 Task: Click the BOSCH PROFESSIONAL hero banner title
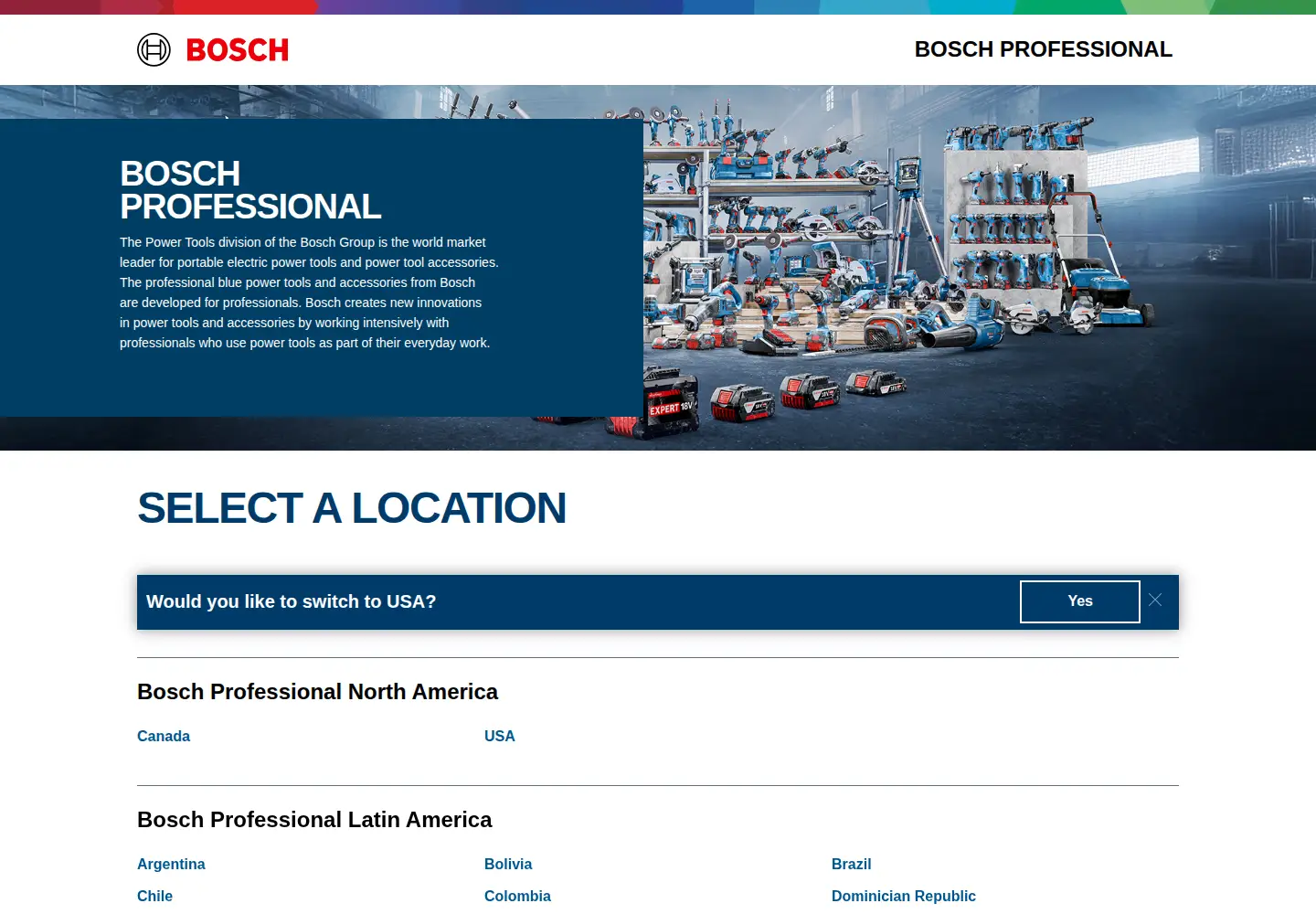coord(250,190)
